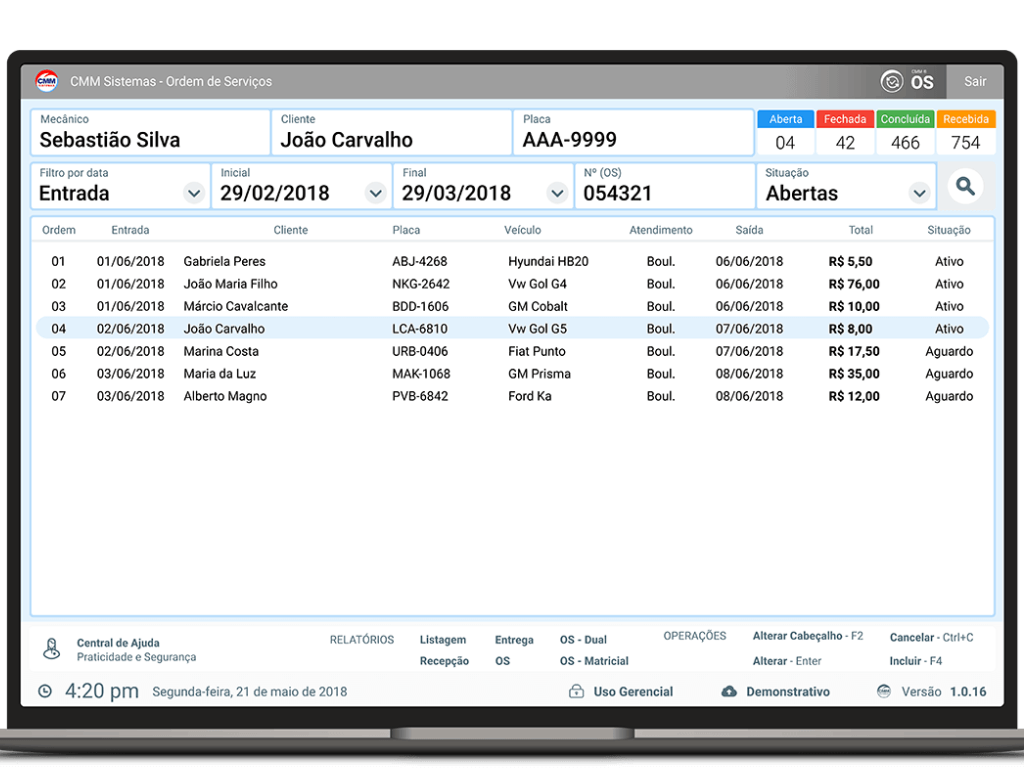Click the Nº (OS) input field

664,193
